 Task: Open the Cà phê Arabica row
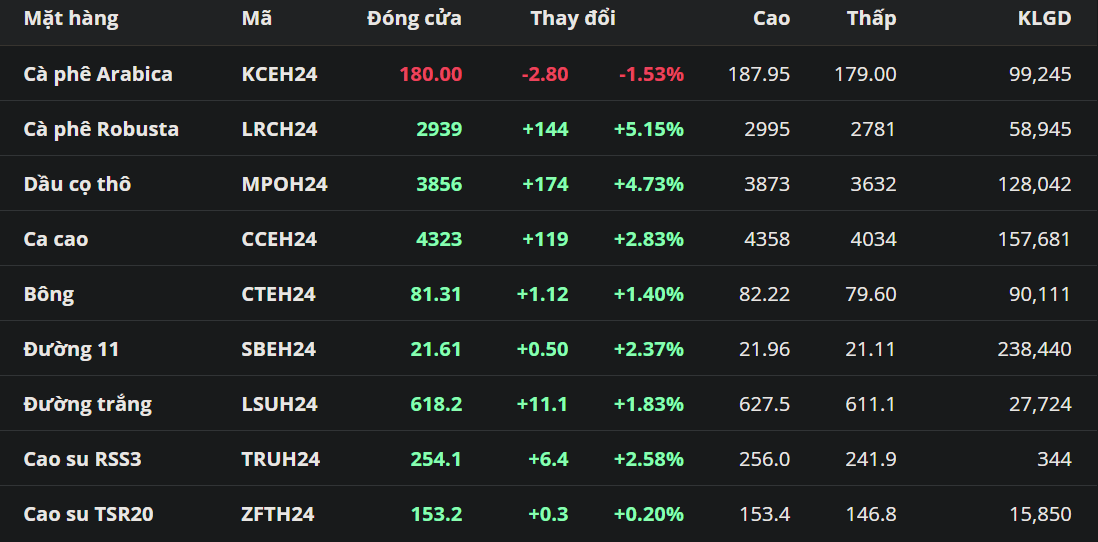click(x=98, y=74)
